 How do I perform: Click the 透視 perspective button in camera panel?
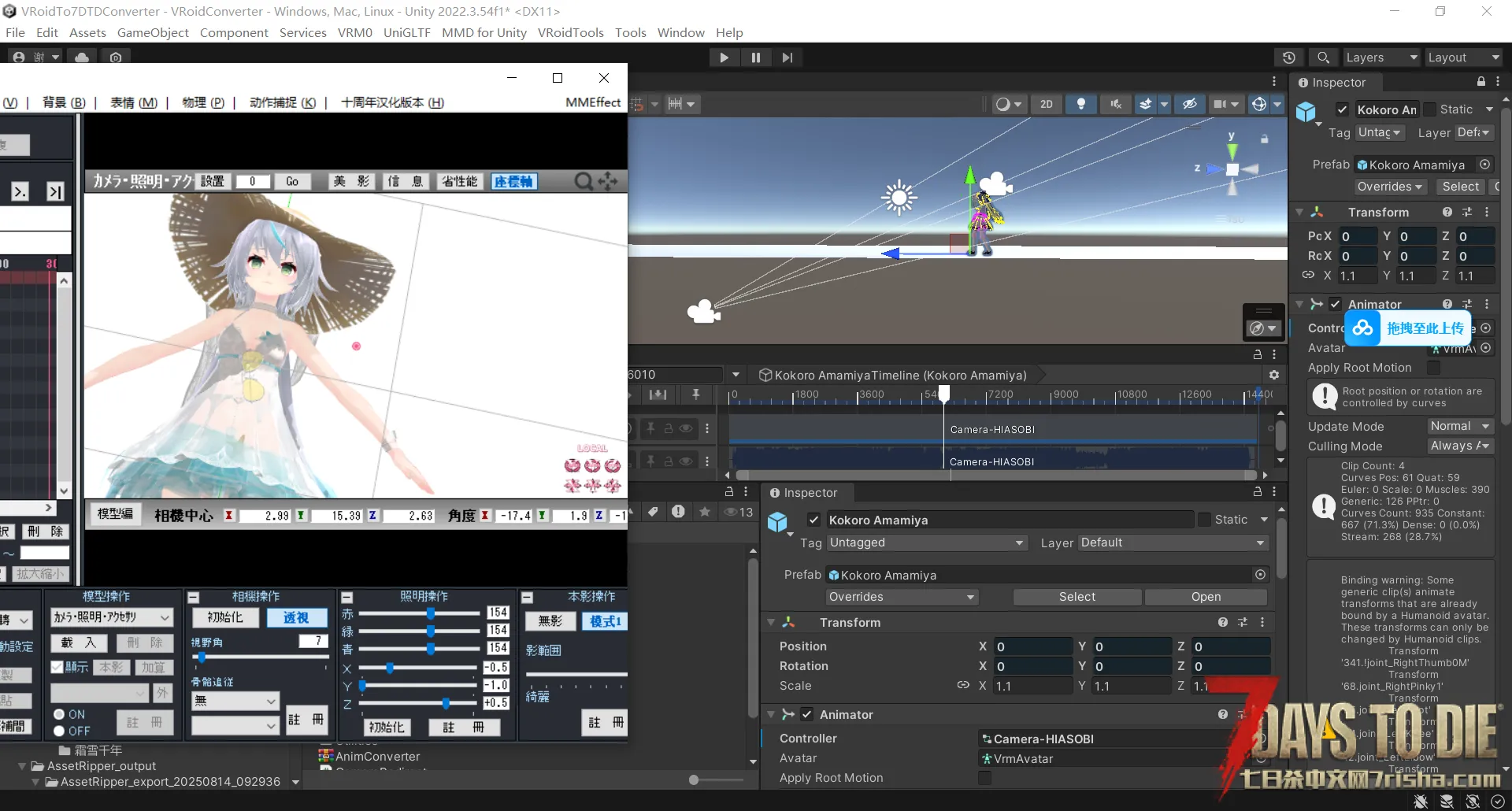tap(296, 618)
